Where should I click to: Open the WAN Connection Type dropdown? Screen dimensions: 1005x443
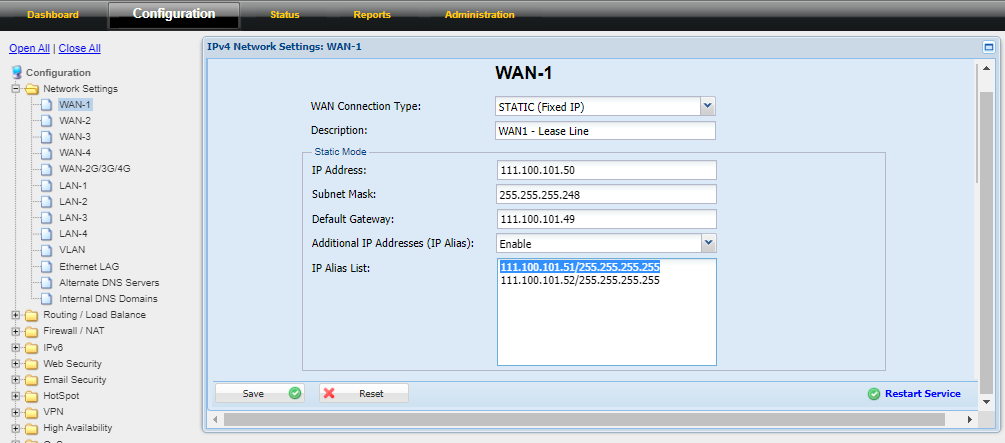click(x=707, y=106)
